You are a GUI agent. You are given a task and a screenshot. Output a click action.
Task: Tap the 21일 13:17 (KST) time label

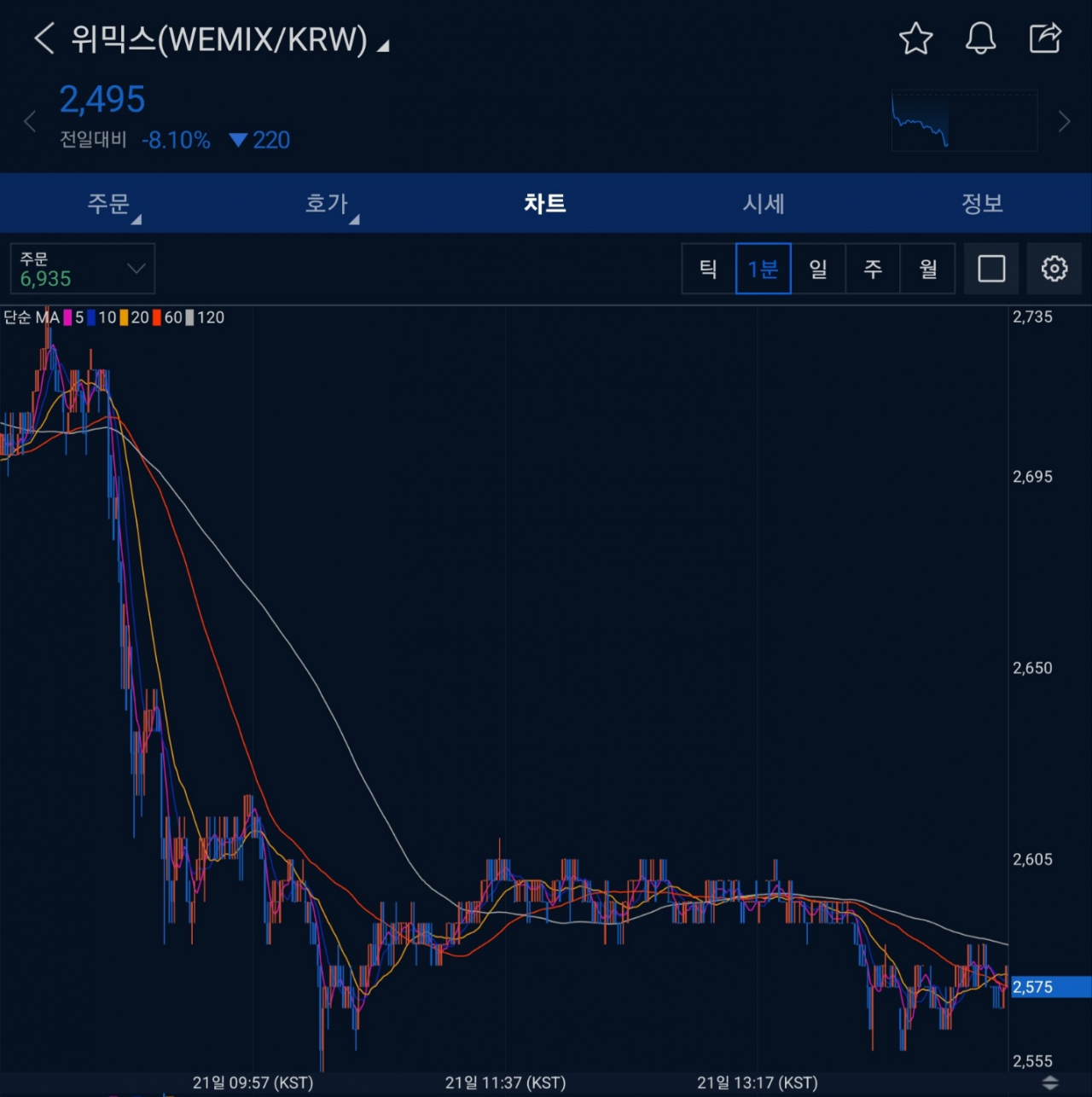(x=758, y=1082)
